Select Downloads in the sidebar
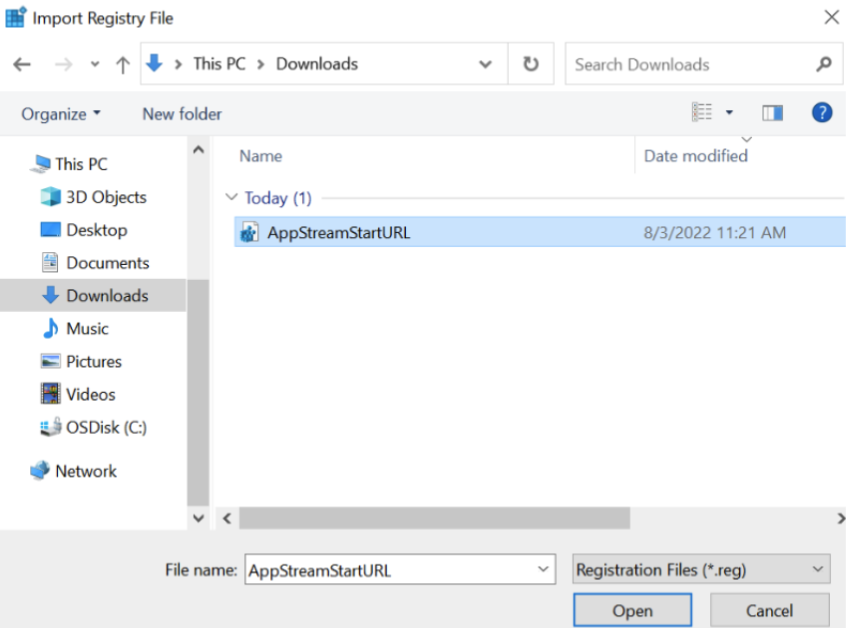This screenshot has height=628, width=846. point(93,295)
